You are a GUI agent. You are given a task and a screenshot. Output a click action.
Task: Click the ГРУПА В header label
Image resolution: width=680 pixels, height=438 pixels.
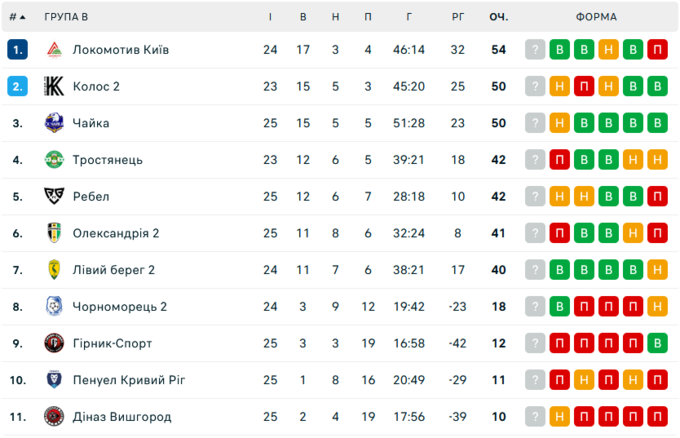(66, 17)
